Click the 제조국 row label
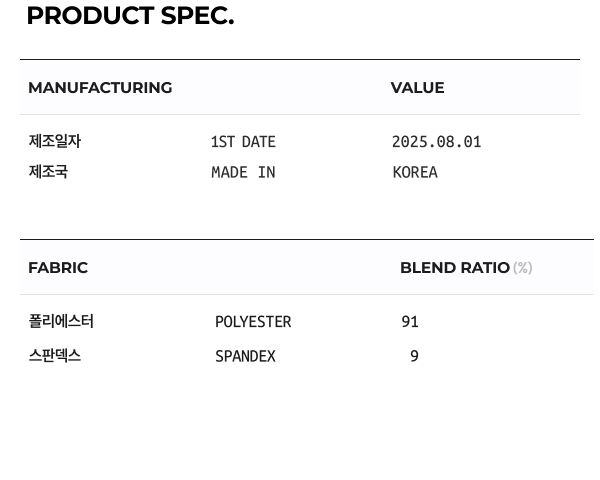Viewport: 600px width, 480px height. (x=48, y=172)
